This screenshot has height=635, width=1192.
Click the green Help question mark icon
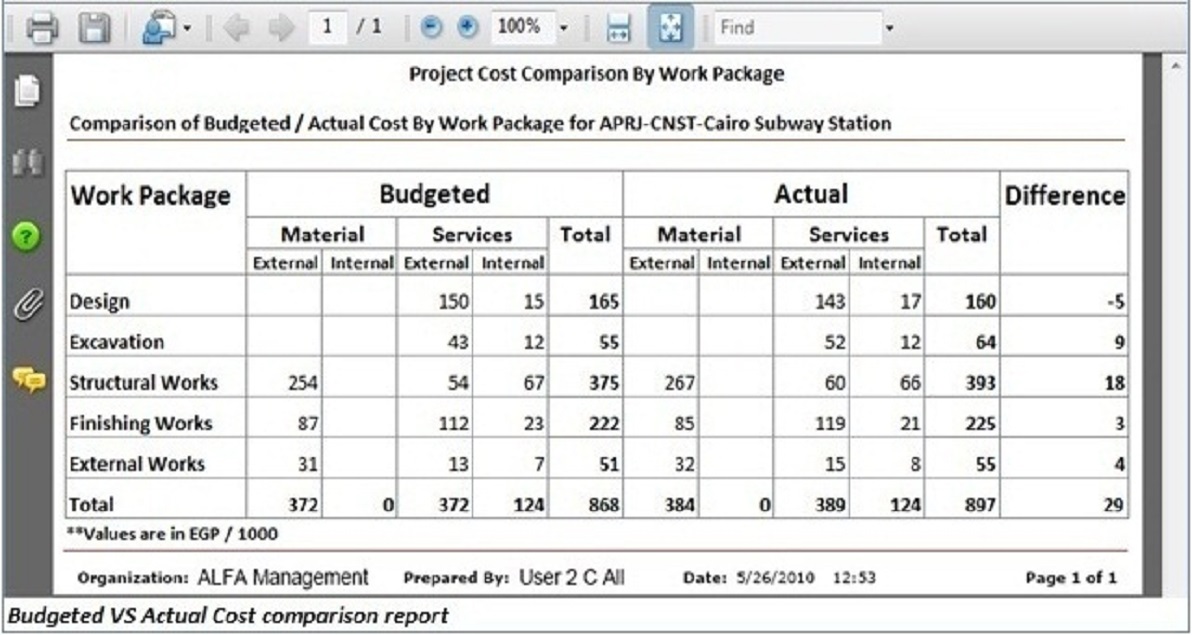[28, 238]
